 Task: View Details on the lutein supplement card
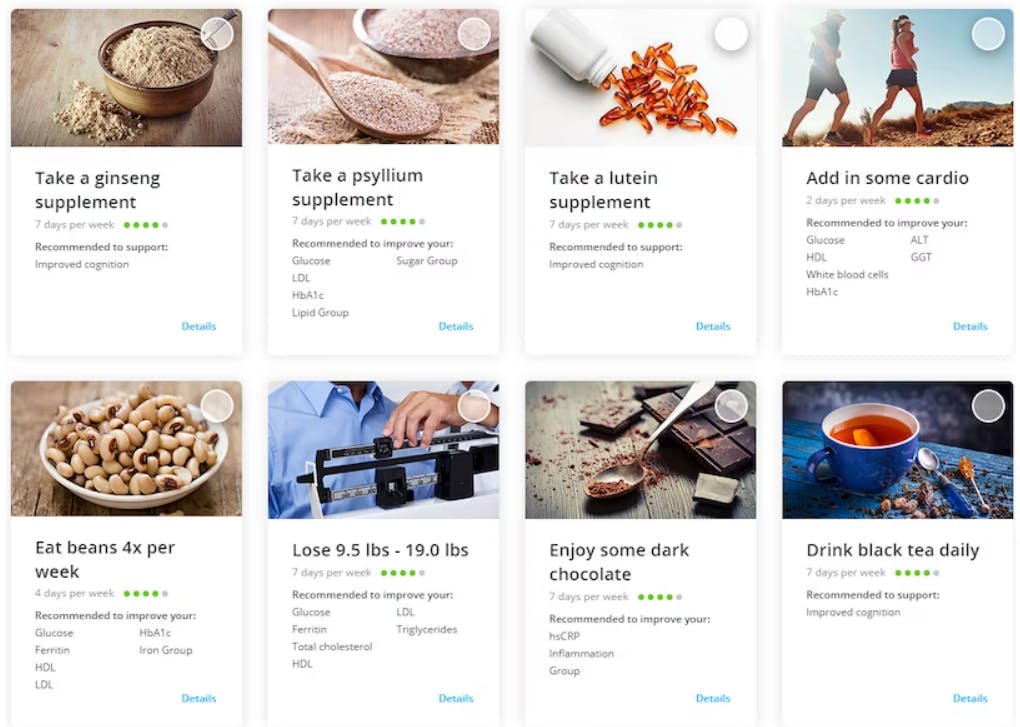[x=713, y=326]
